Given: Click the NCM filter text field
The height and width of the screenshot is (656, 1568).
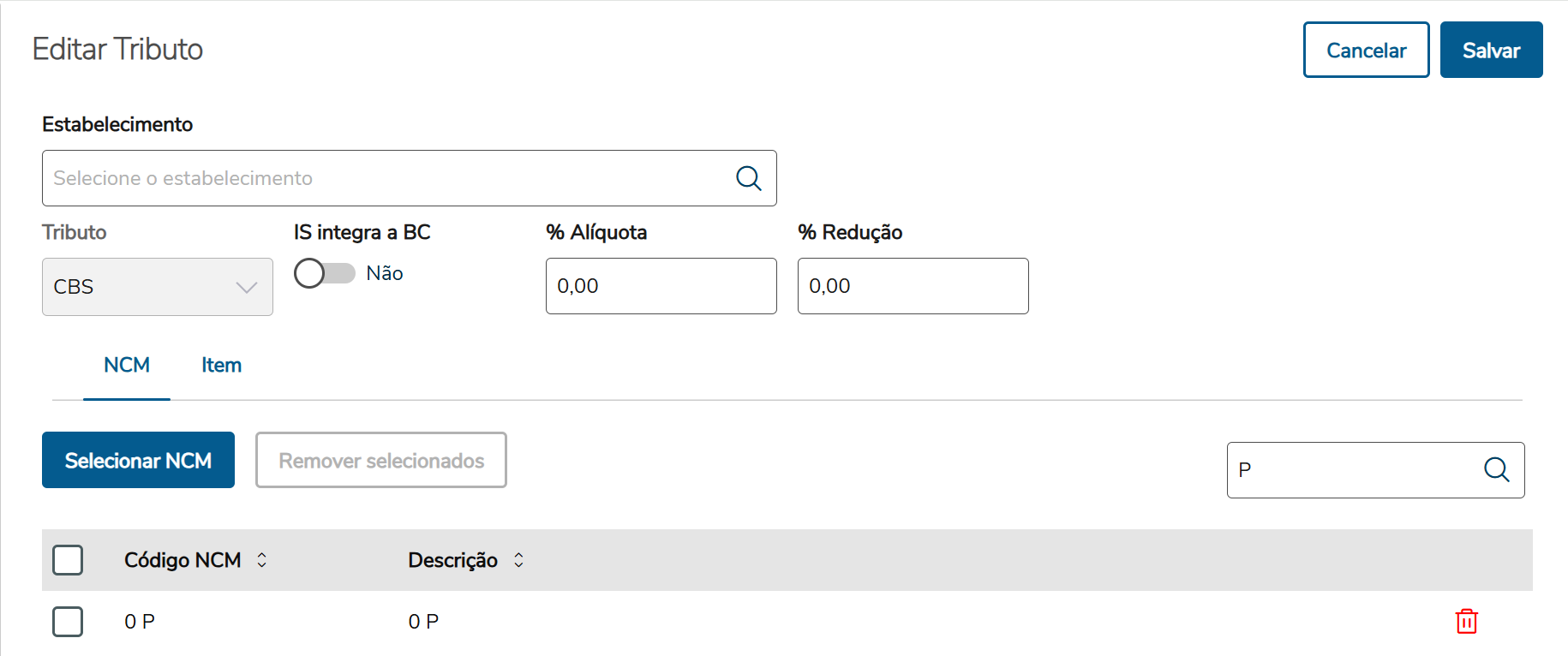Looking at the screenshot, I should click(x=1354, y=469).
